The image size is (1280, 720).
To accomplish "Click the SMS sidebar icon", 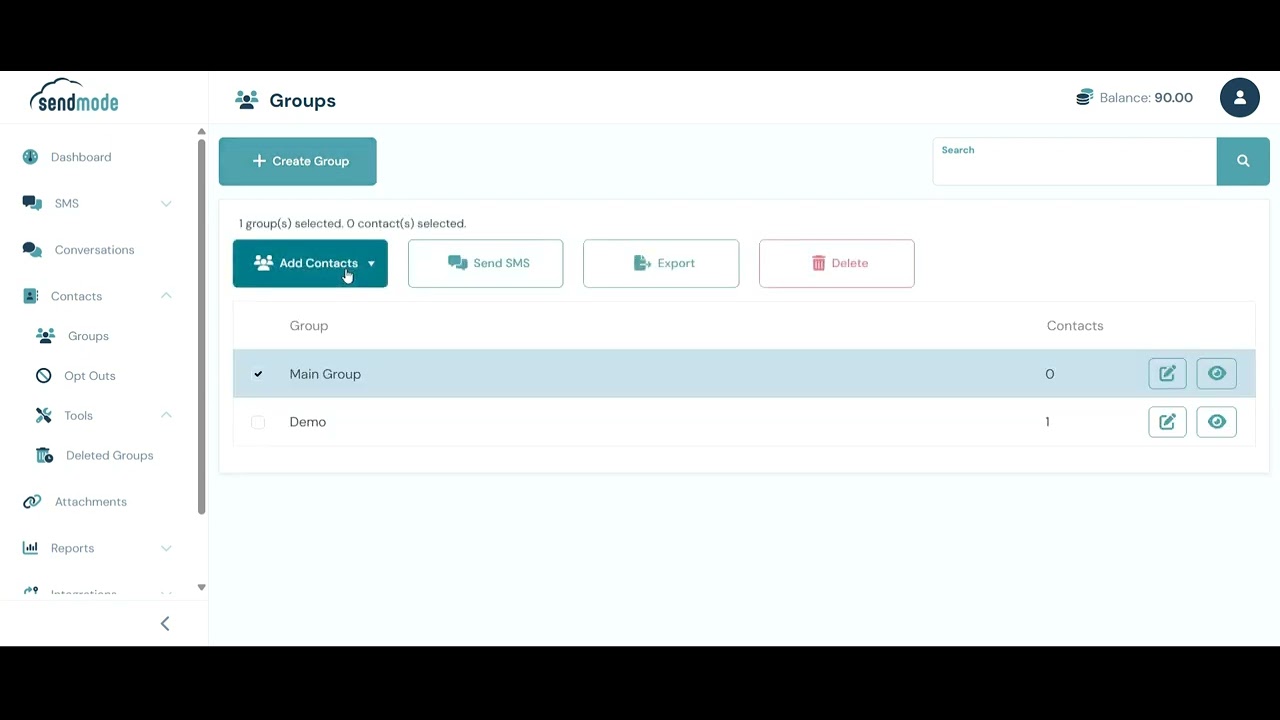I will click(x=32, y=203).
